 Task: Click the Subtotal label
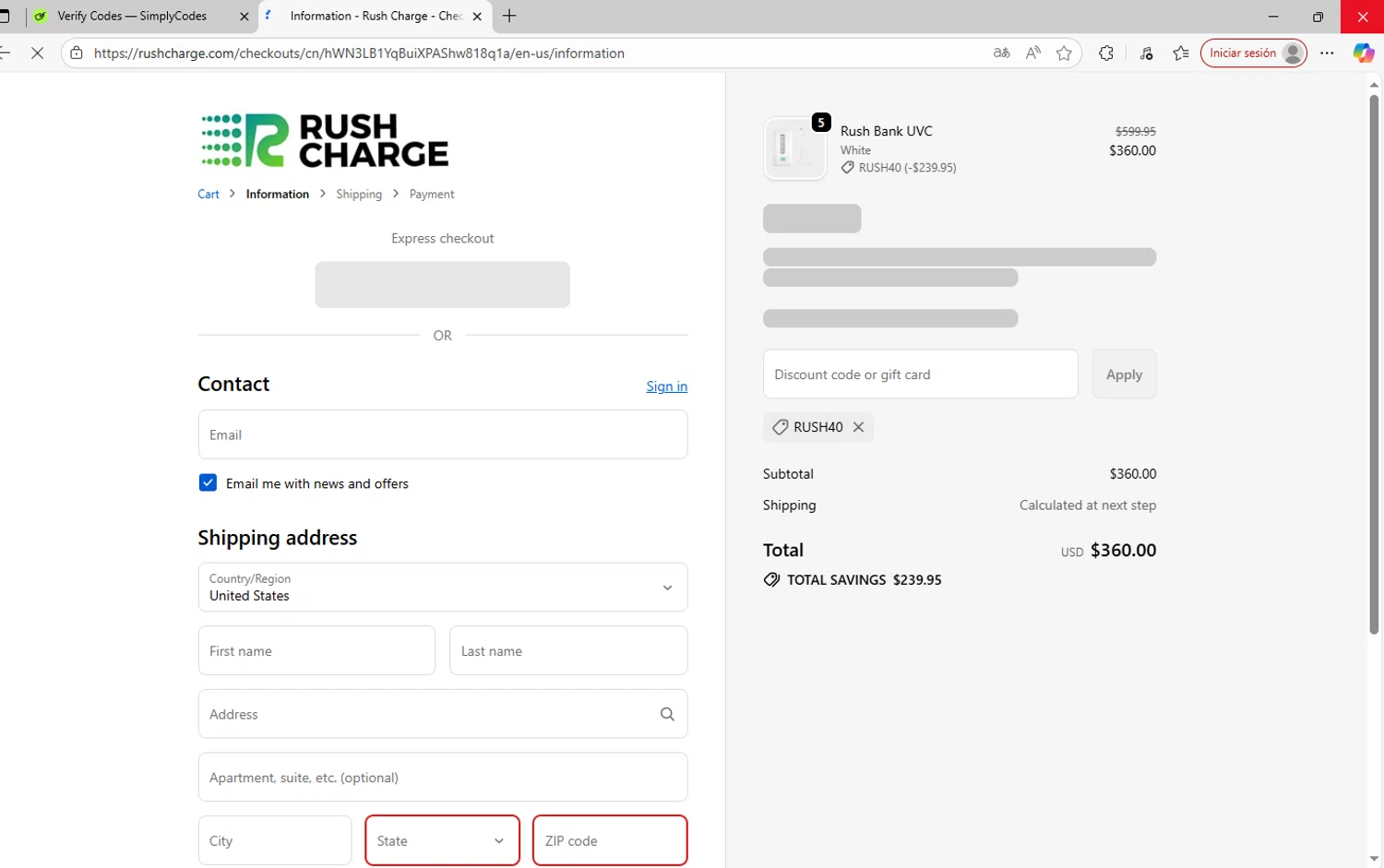click(788, 474)
